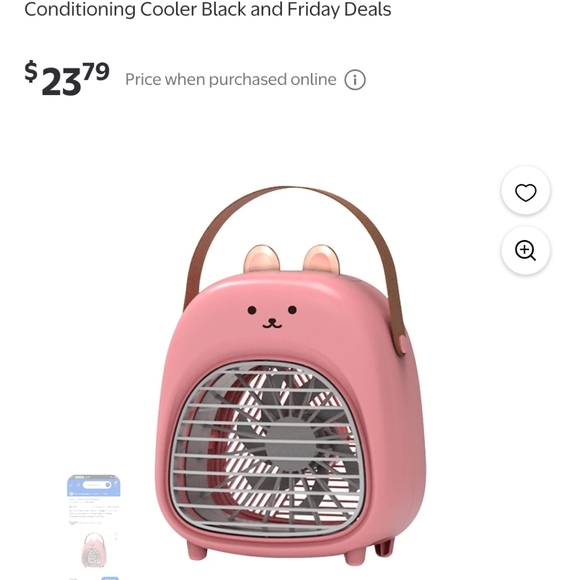The image size is (580, 580).
Task: Tap the dollar sign of the price
Action: point(31,71)
